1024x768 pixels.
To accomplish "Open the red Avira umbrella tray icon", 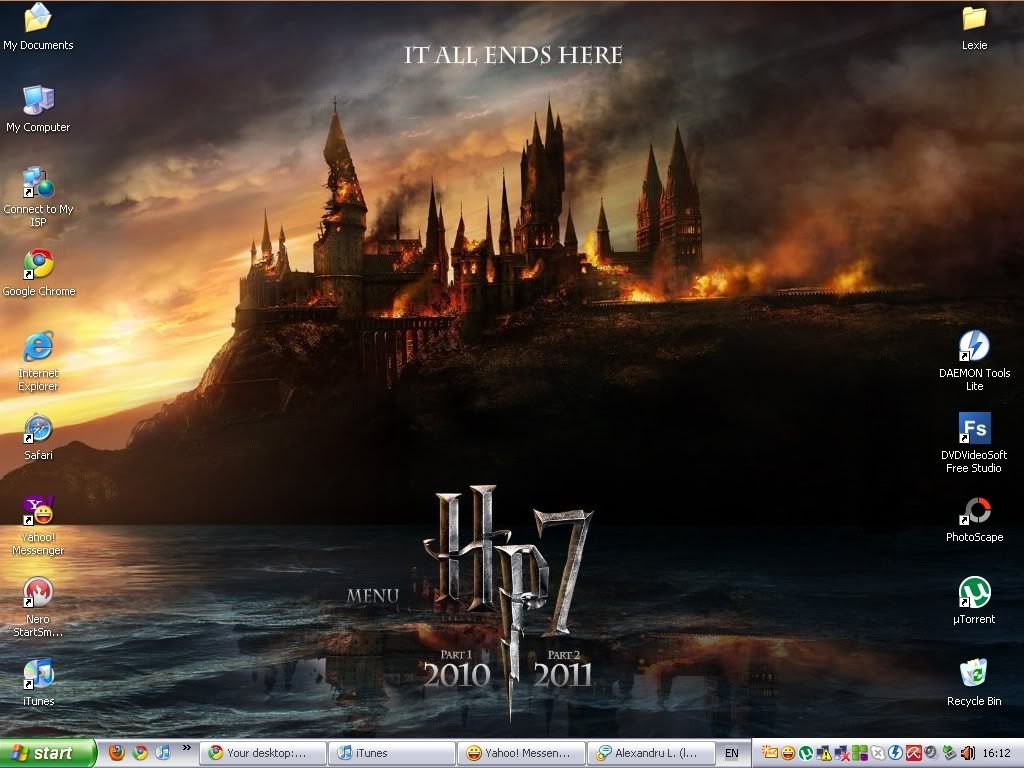I will (x=913, y=753).
